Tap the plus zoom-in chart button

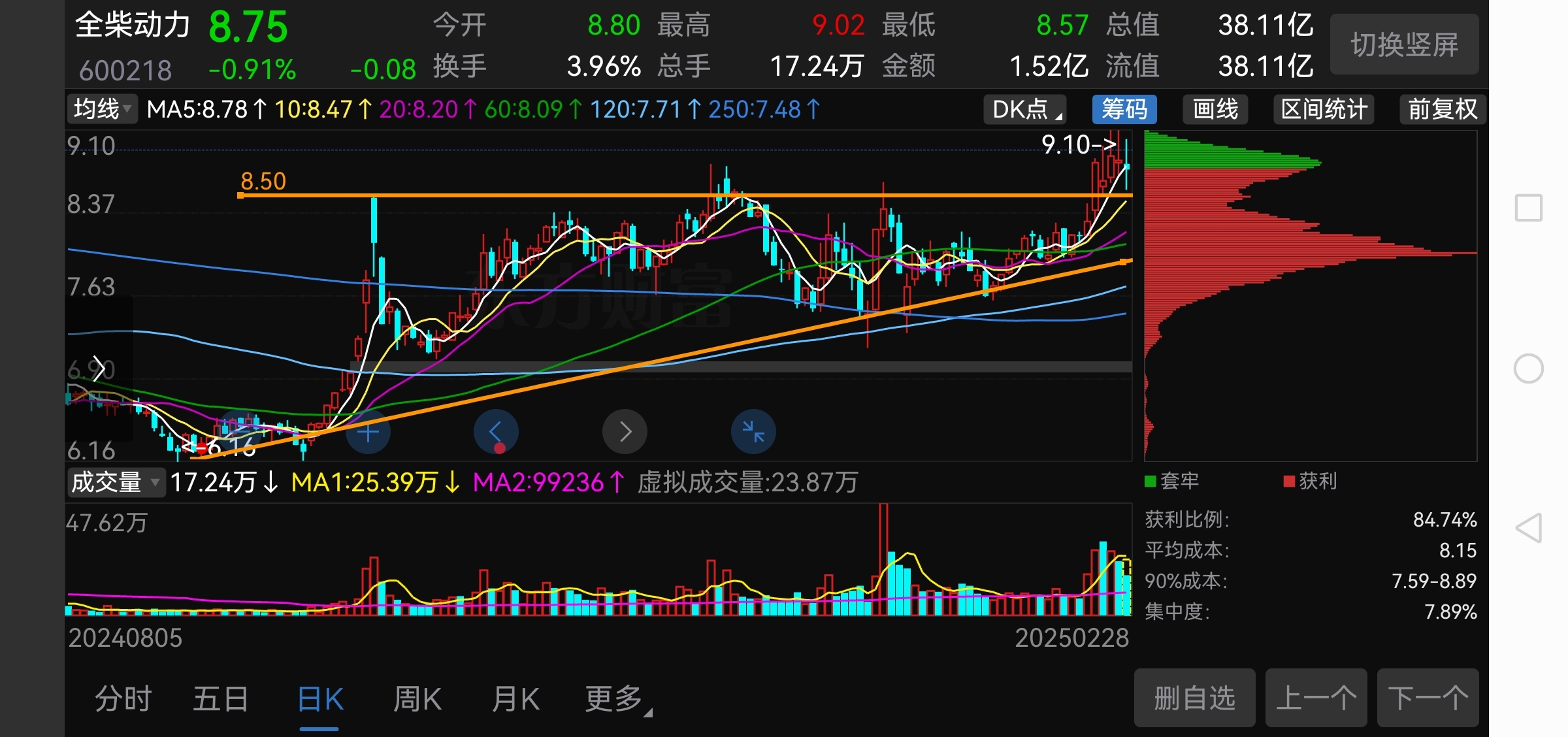tap(368, 432)
